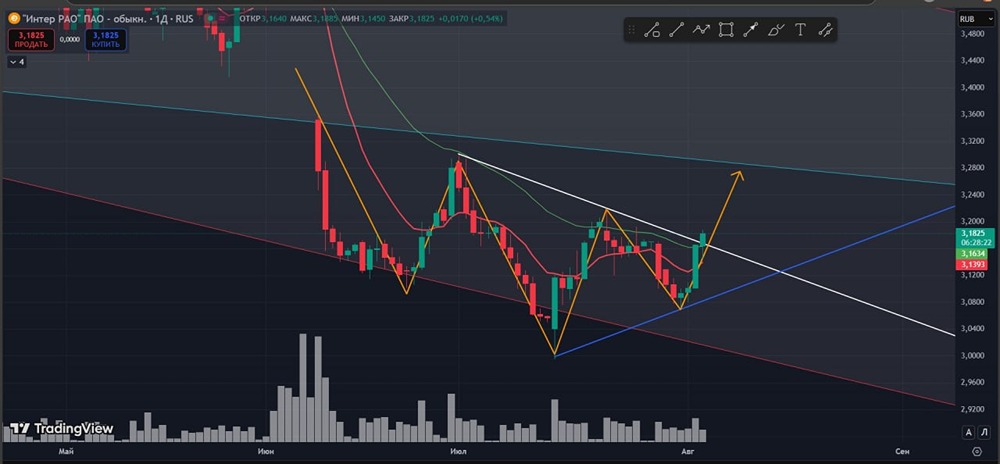
Task: Click the 3,4800 price scale label
Action: tap(973, 34)
